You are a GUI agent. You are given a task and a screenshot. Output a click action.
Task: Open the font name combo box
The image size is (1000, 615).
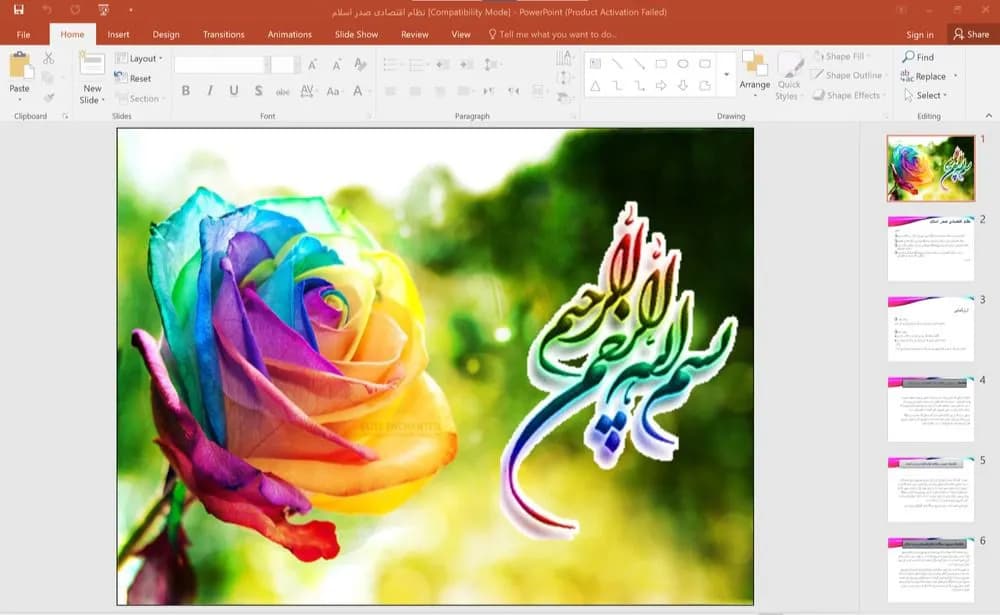(x=221, y=64)
